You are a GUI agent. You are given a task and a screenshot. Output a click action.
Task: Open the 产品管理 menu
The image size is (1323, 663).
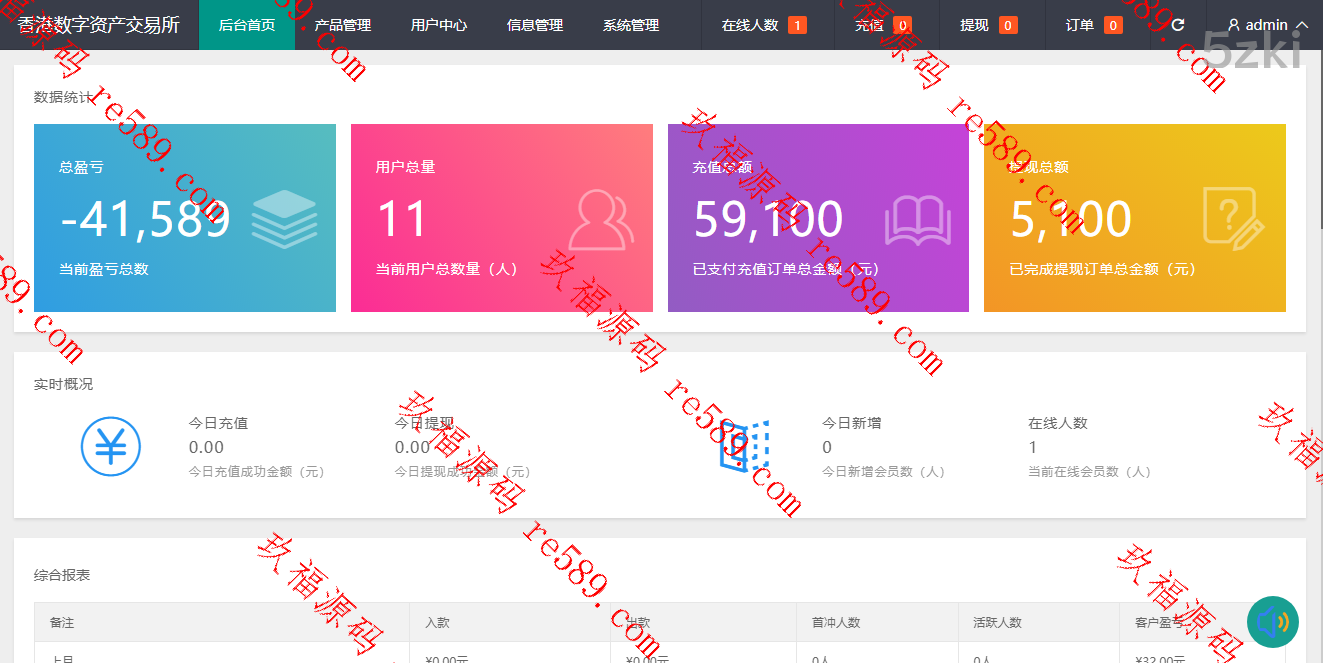point(343,25)
